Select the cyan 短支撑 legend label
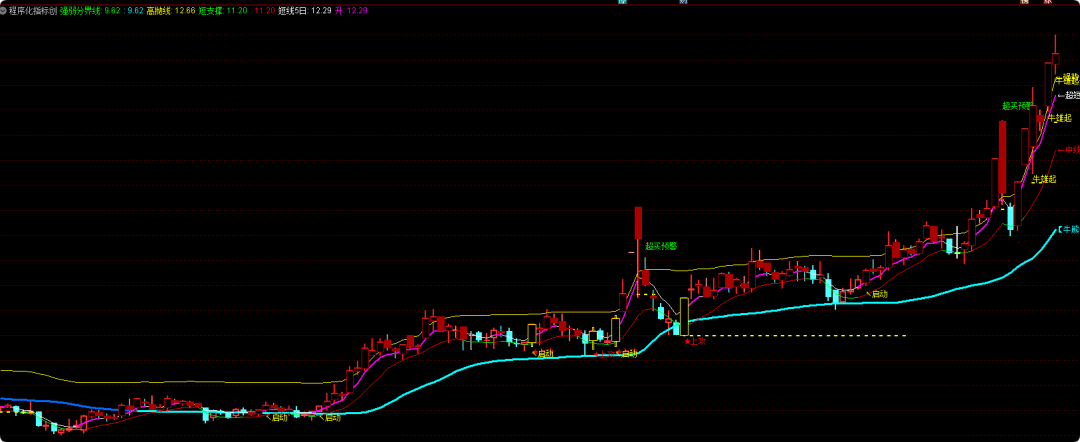 tap(210, 10)
